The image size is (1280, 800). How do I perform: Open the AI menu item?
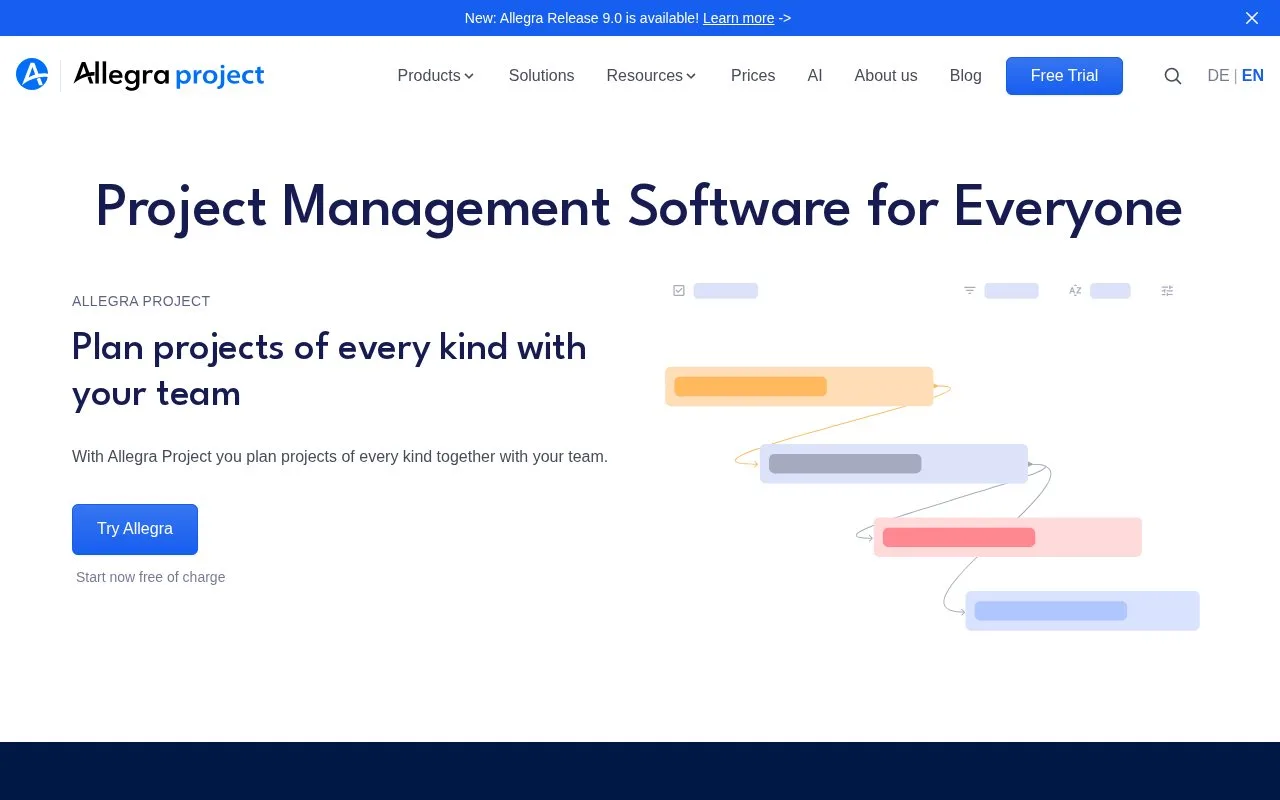(x=815, y=76)
